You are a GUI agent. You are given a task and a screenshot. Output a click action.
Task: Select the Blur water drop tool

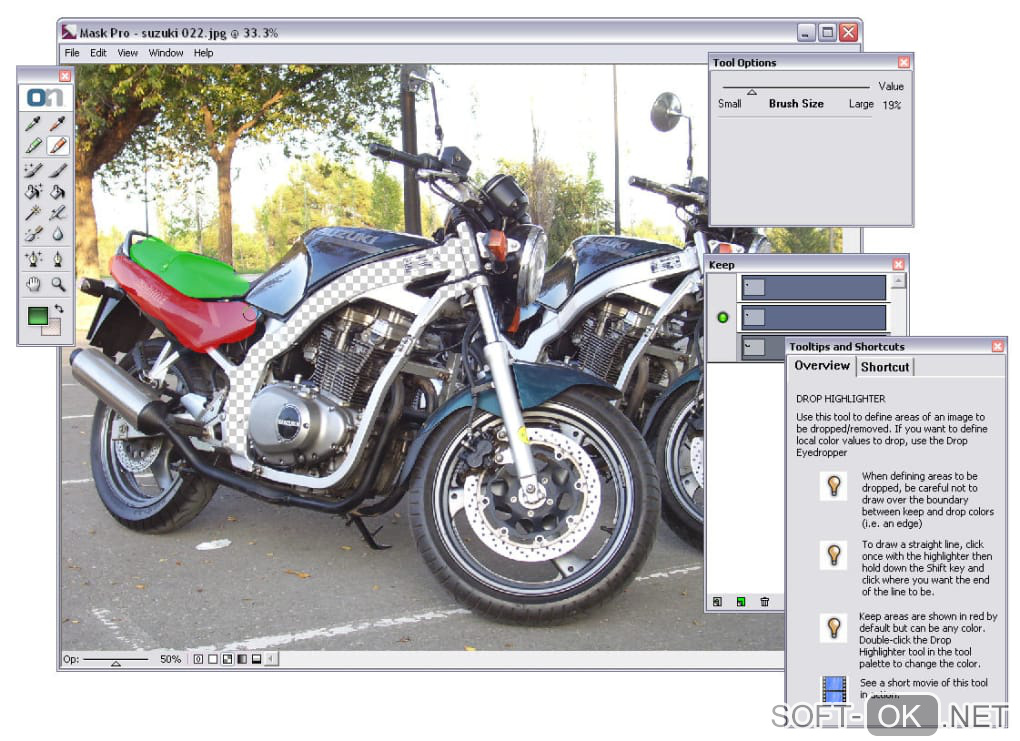click(x=57, y=234)
